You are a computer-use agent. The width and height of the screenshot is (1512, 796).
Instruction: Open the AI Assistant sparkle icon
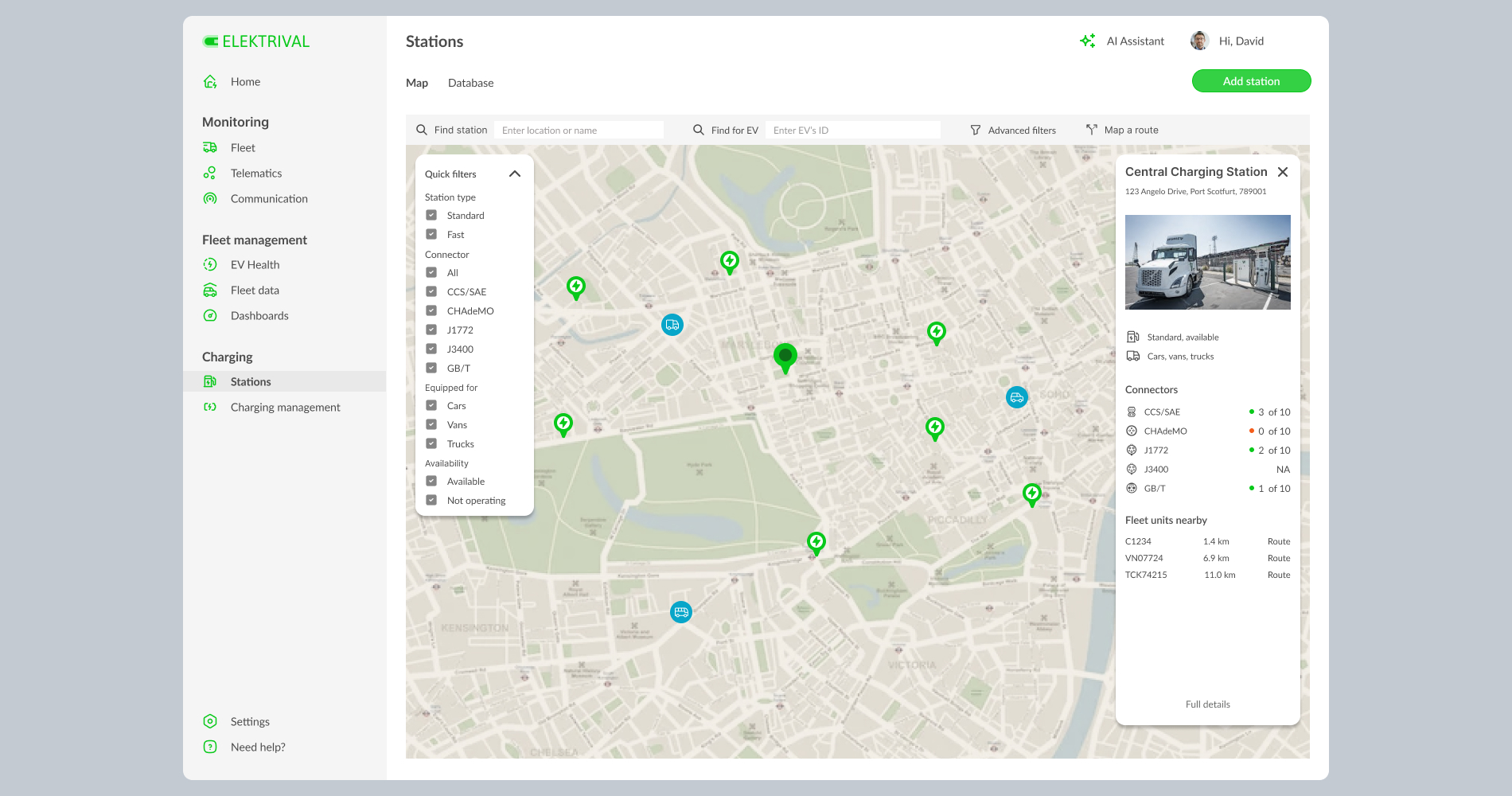[1088, 41]
